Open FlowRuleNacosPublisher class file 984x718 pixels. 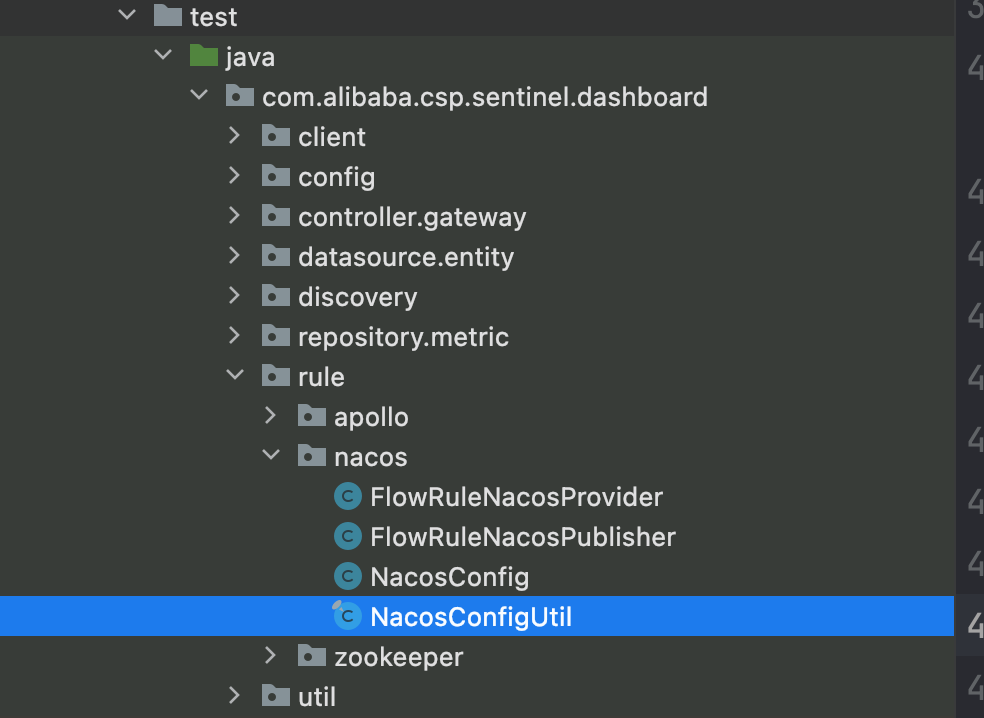[x=523, y=537]
